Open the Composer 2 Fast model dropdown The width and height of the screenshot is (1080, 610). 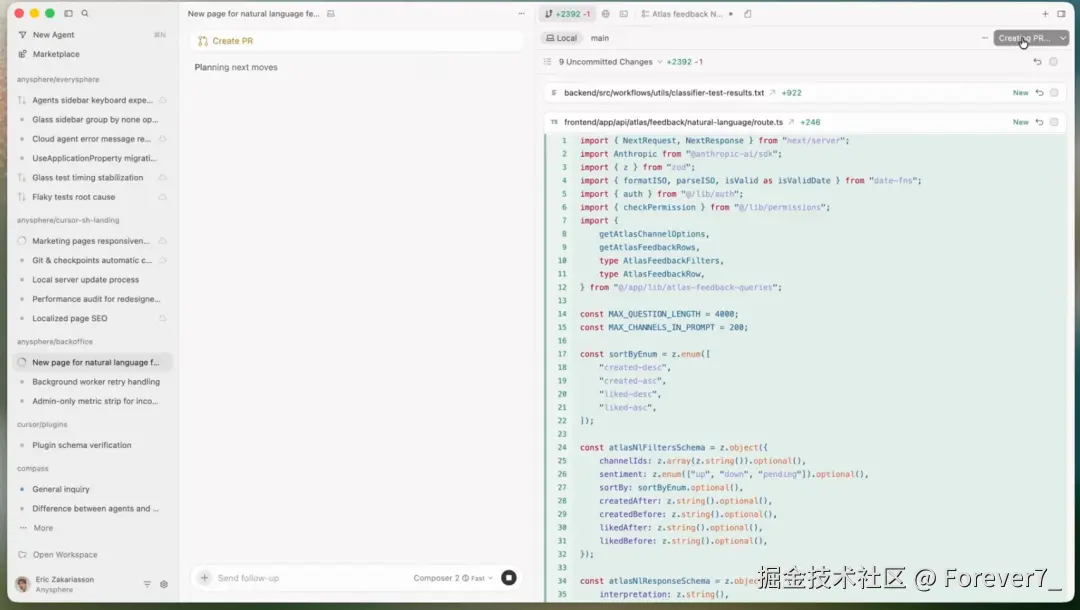click(453, 578)
